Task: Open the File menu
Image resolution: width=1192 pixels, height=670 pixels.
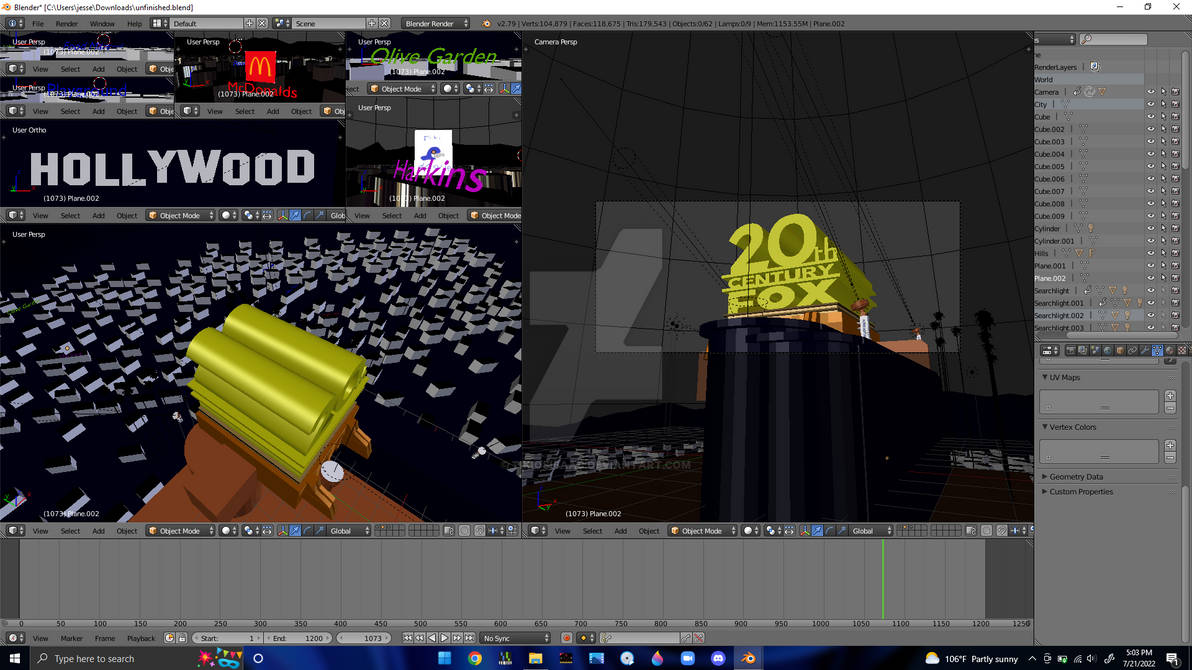Action: coord(38,24)
